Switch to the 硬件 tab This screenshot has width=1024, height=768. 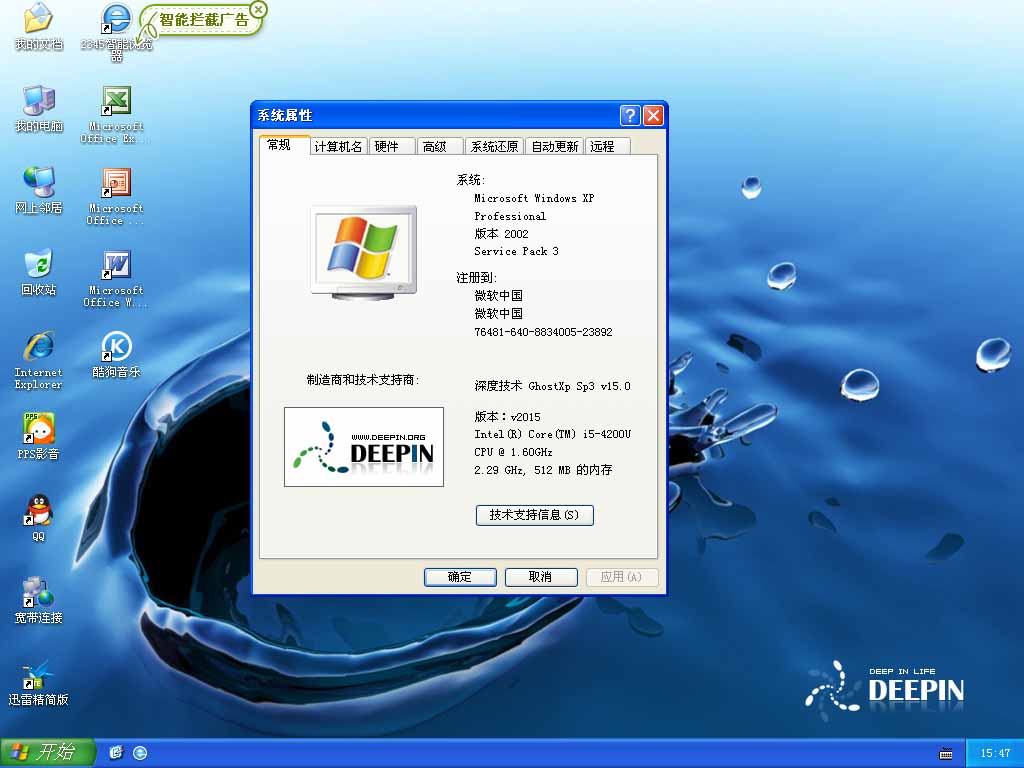pyautogui.click(x=392, y=146)
